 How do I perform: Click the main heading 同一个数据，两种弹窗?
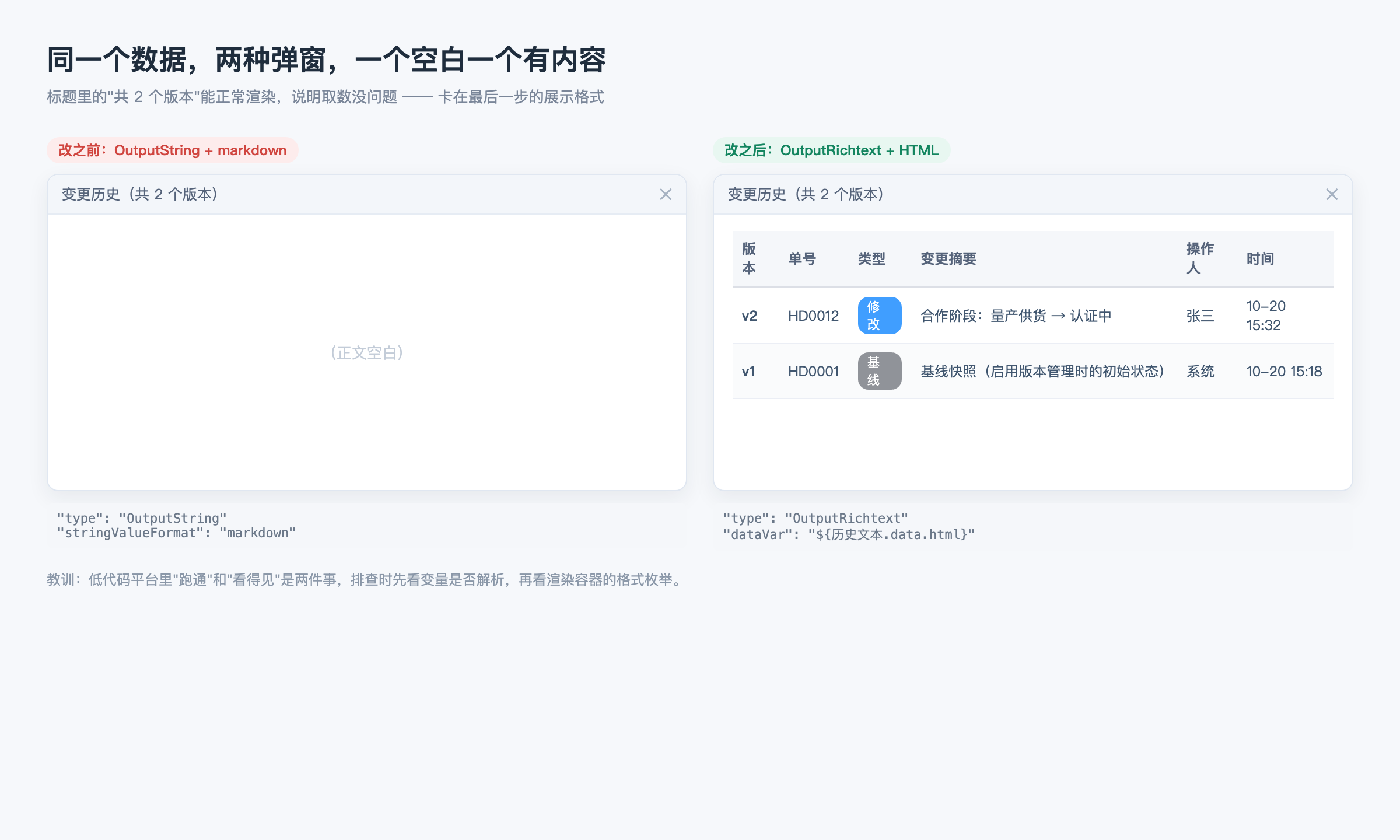tap(327, 60)
